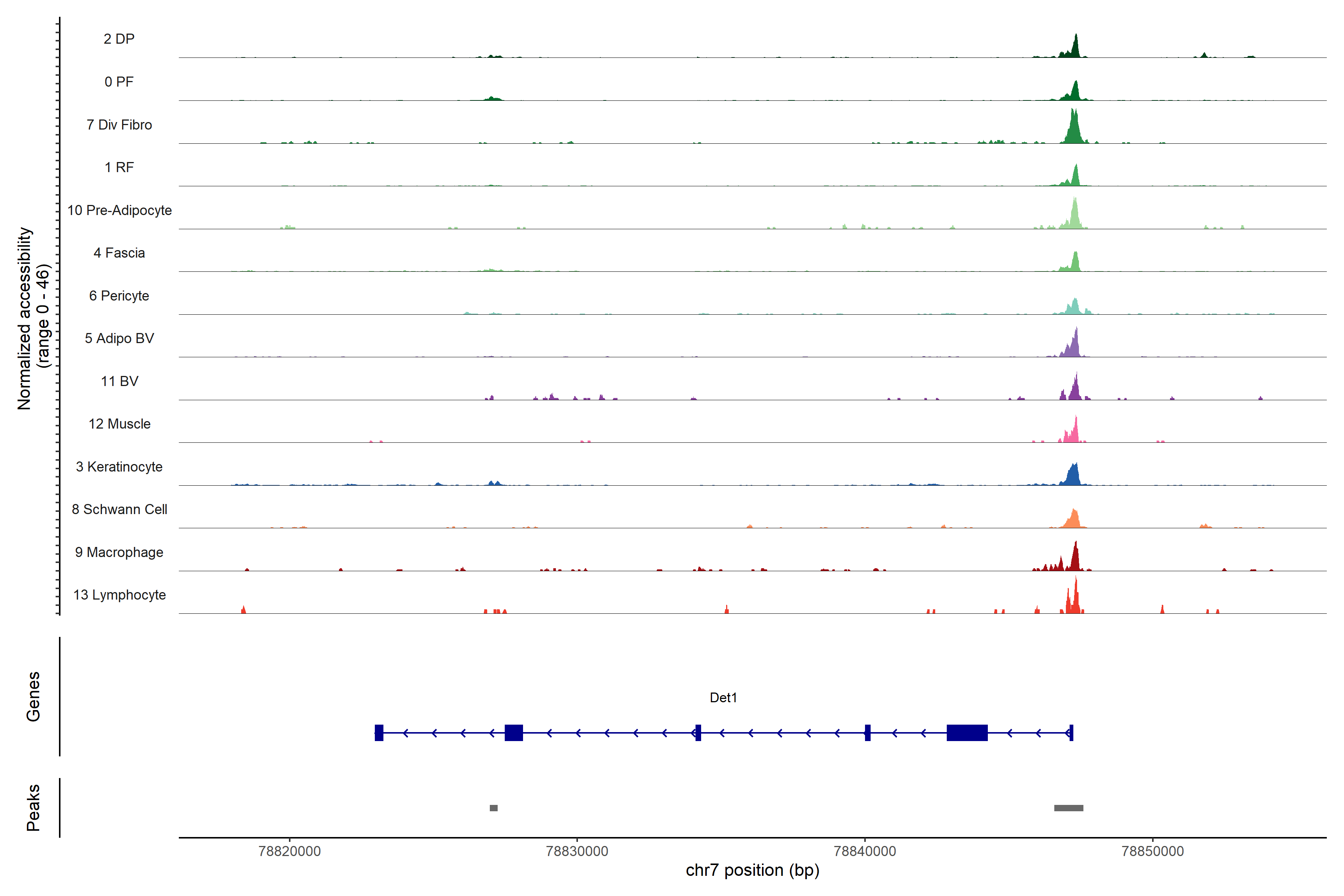Click the 3 Keratinocyte track label
The height and width of the screenshot is (896, 1344).
click(119, 467)
